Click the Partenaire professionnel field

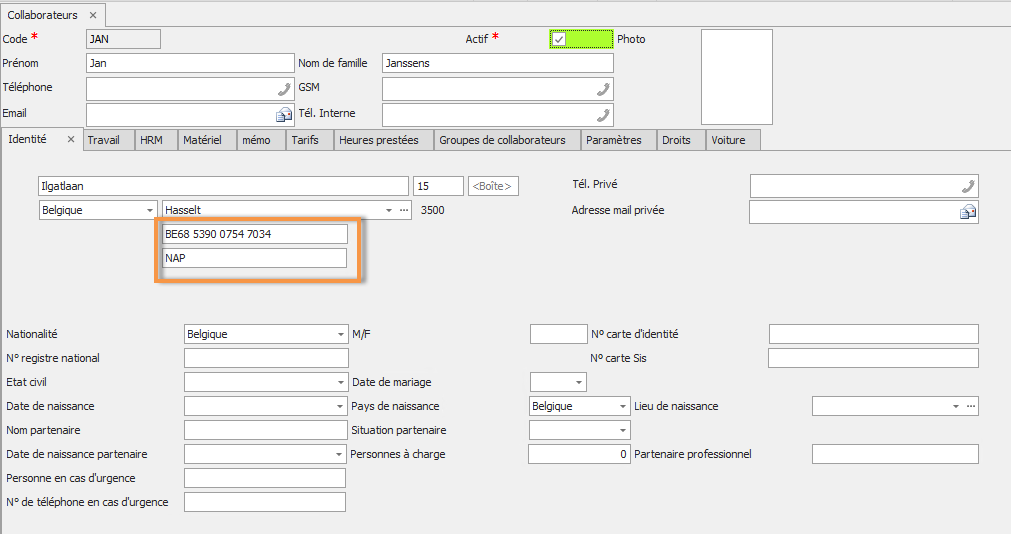(896, 454)
